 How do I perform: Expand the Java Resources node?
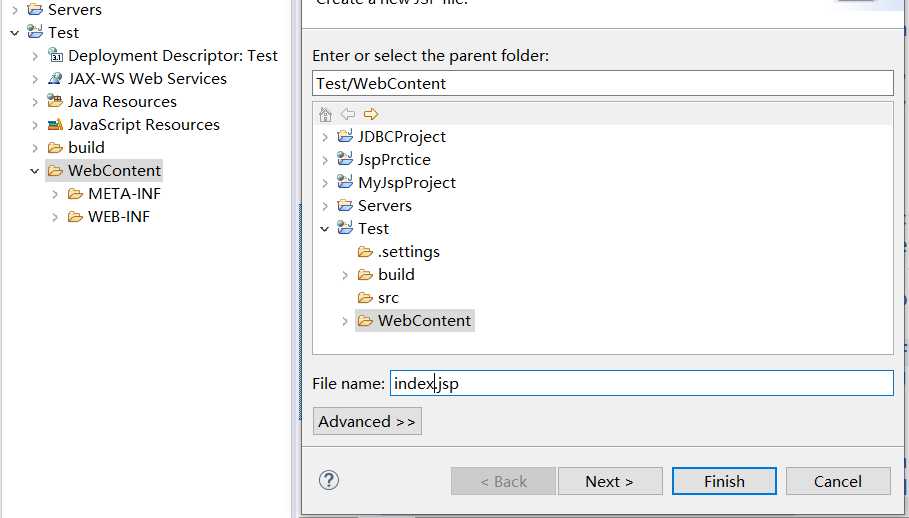pyautogui.click(x=35, y=102)
